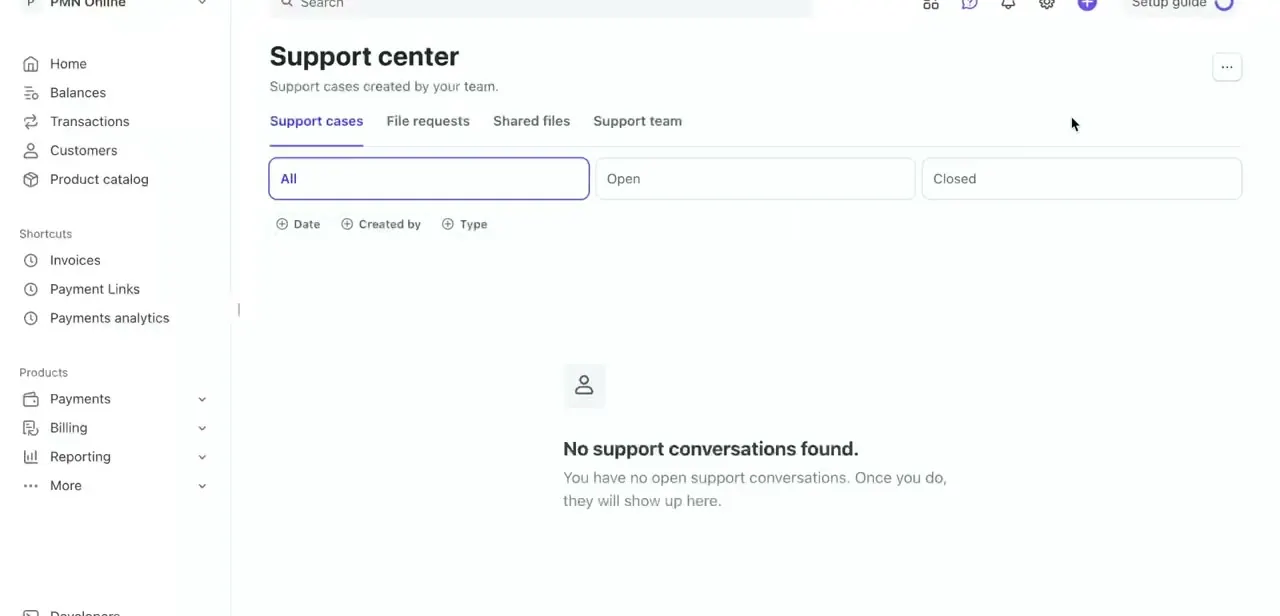Click the purple plus create icon
The height and width of the screenshot is (616, 1280).
1087,4
